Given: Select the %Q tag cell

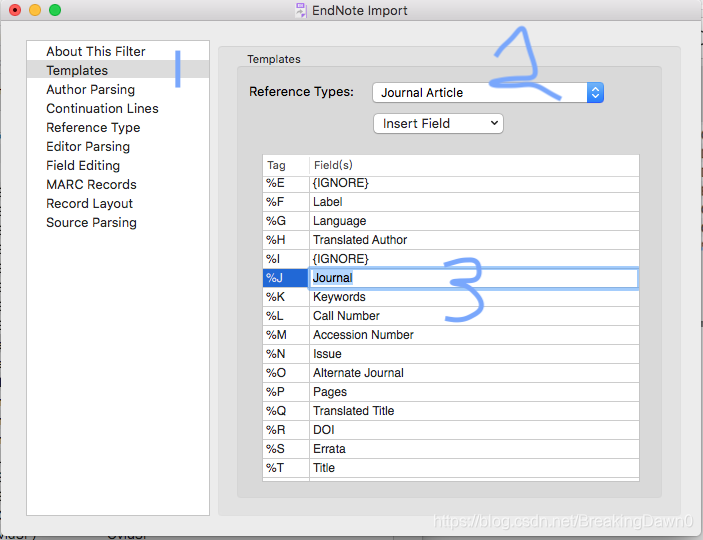Looking at the screenshot, I should pos(286,411).
